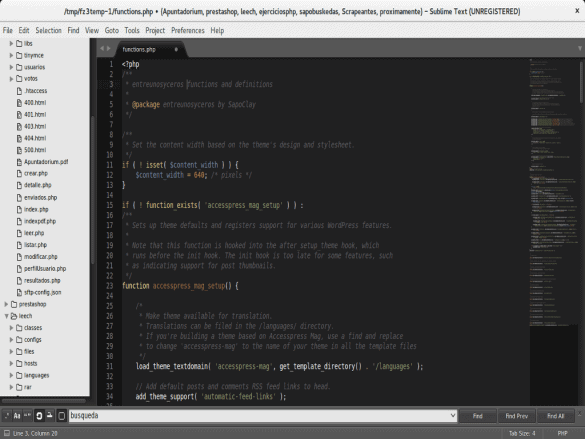Go to next tab with right arrow
The image size is (585, 439).
109,48
